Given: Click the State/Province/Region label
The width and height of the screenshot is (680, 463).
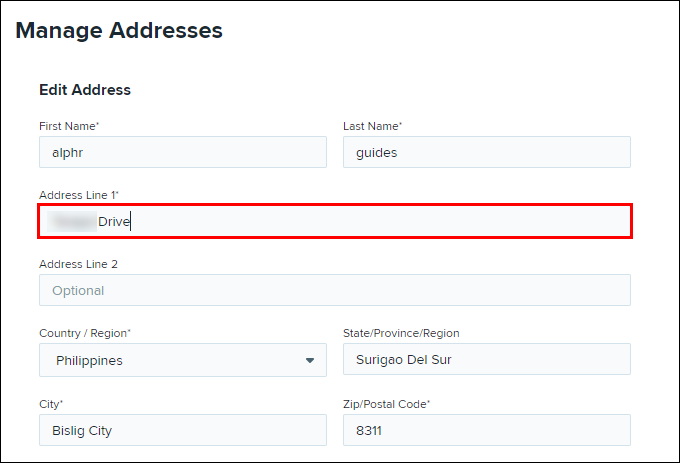Looking at the screenshot, I should pos(400,333).
